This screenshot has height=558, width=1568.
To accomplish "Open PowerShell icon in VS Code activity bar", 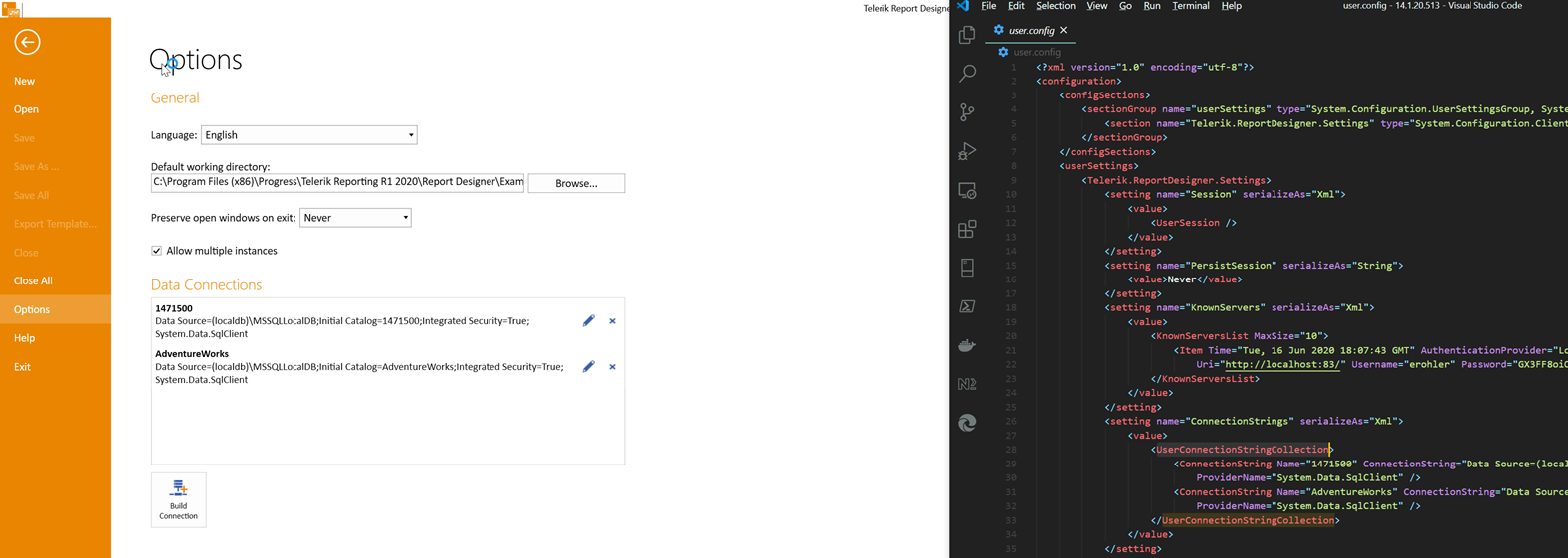I will tap(967, 306).
